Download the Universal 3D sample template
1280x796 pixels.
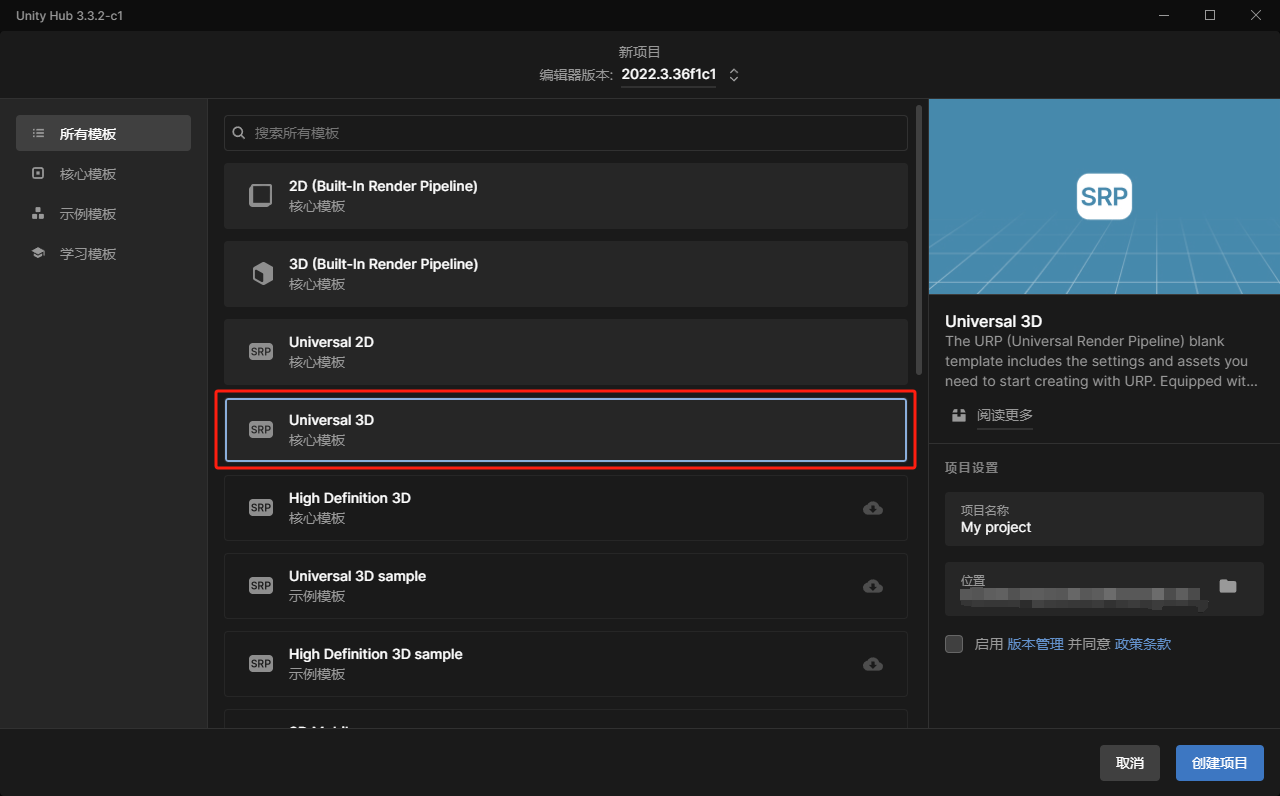873,586
